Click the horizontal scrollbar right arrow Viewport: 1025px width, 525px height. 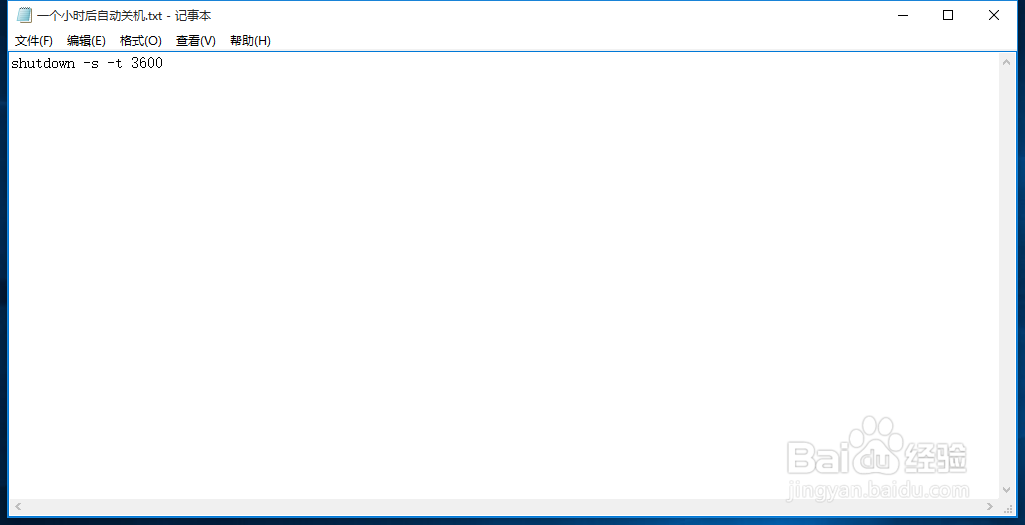[x=990, y=506]
